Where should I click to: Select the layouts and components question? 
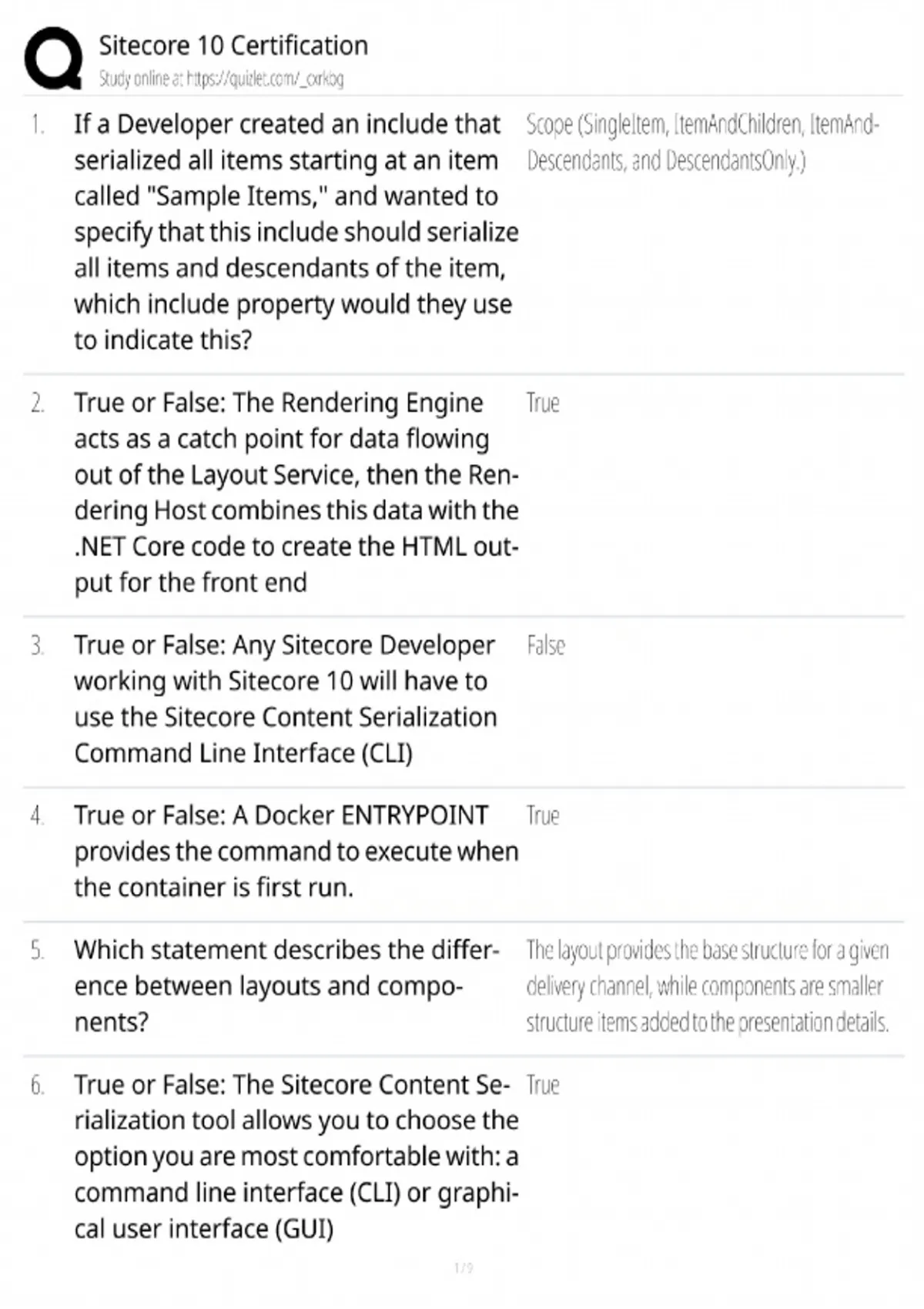(x=286, y=986)
